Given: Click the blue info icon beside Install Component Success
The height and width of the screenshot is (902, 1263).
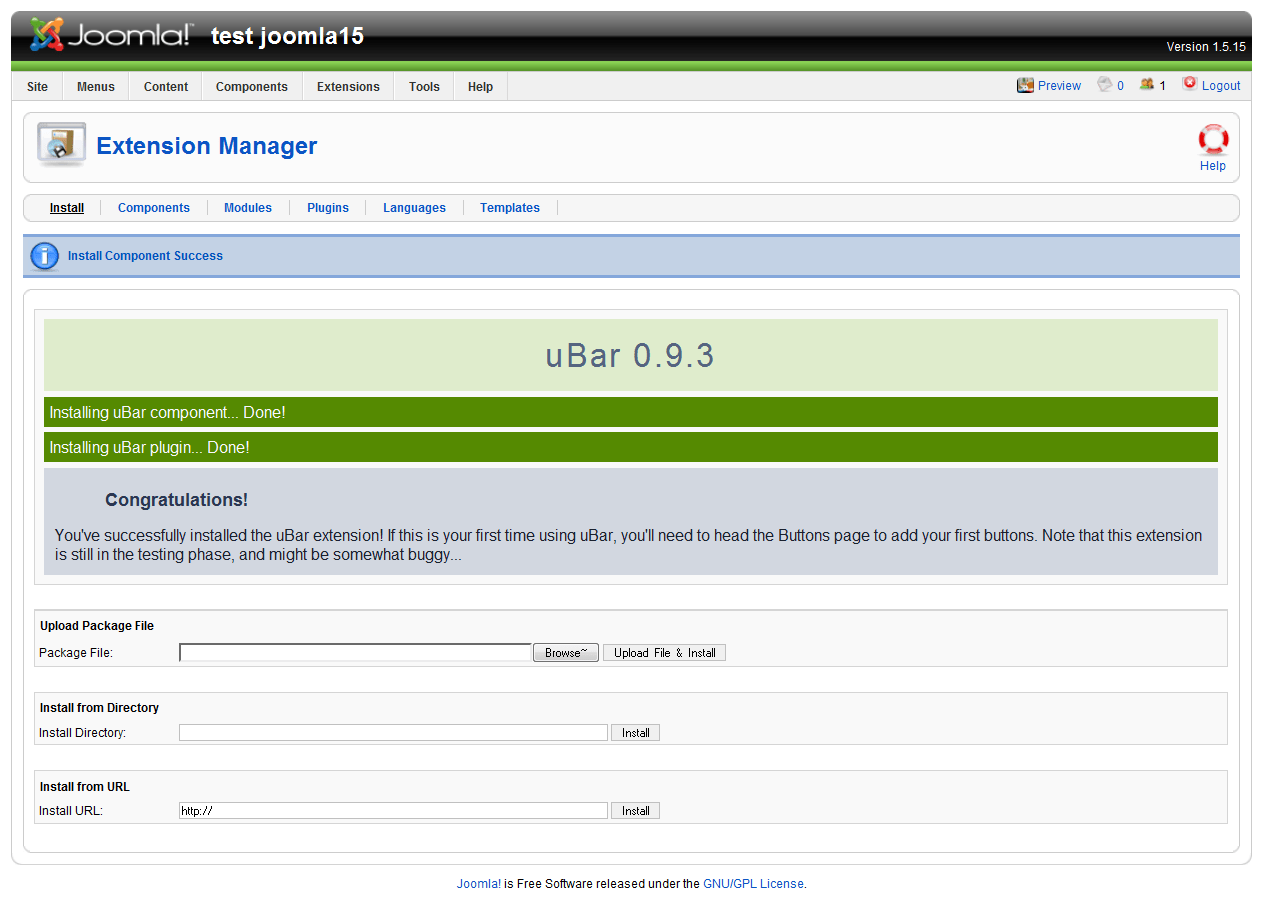Looking at the screenshot, I should click(x=45, y=256).
